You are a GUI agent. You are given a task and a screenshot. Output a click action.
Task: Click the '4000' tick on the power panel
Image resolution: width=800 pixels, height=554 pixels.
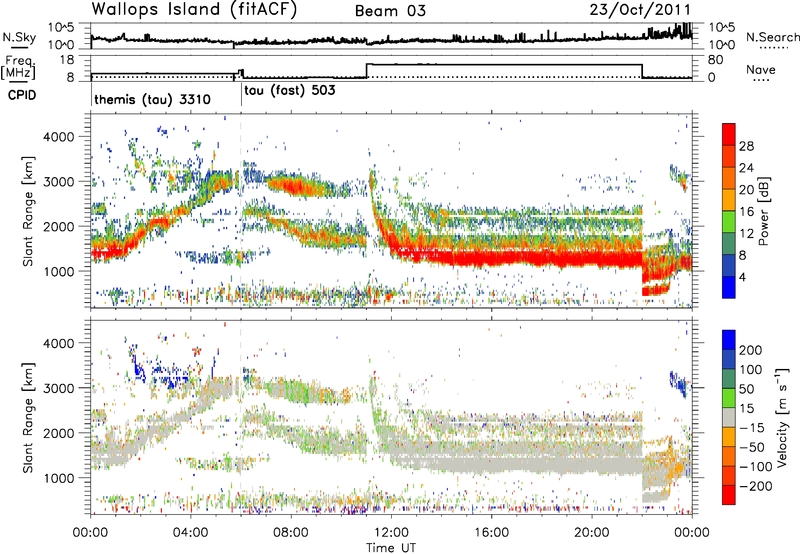click(x=58, y=137)
